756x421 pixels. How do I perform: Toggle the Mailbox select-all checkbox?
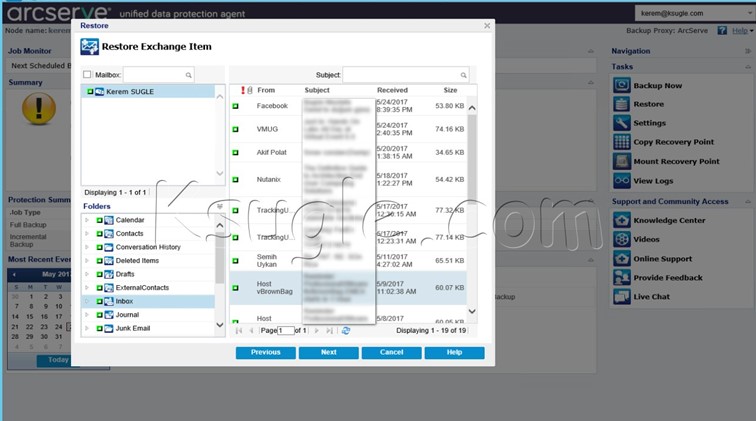87,74
